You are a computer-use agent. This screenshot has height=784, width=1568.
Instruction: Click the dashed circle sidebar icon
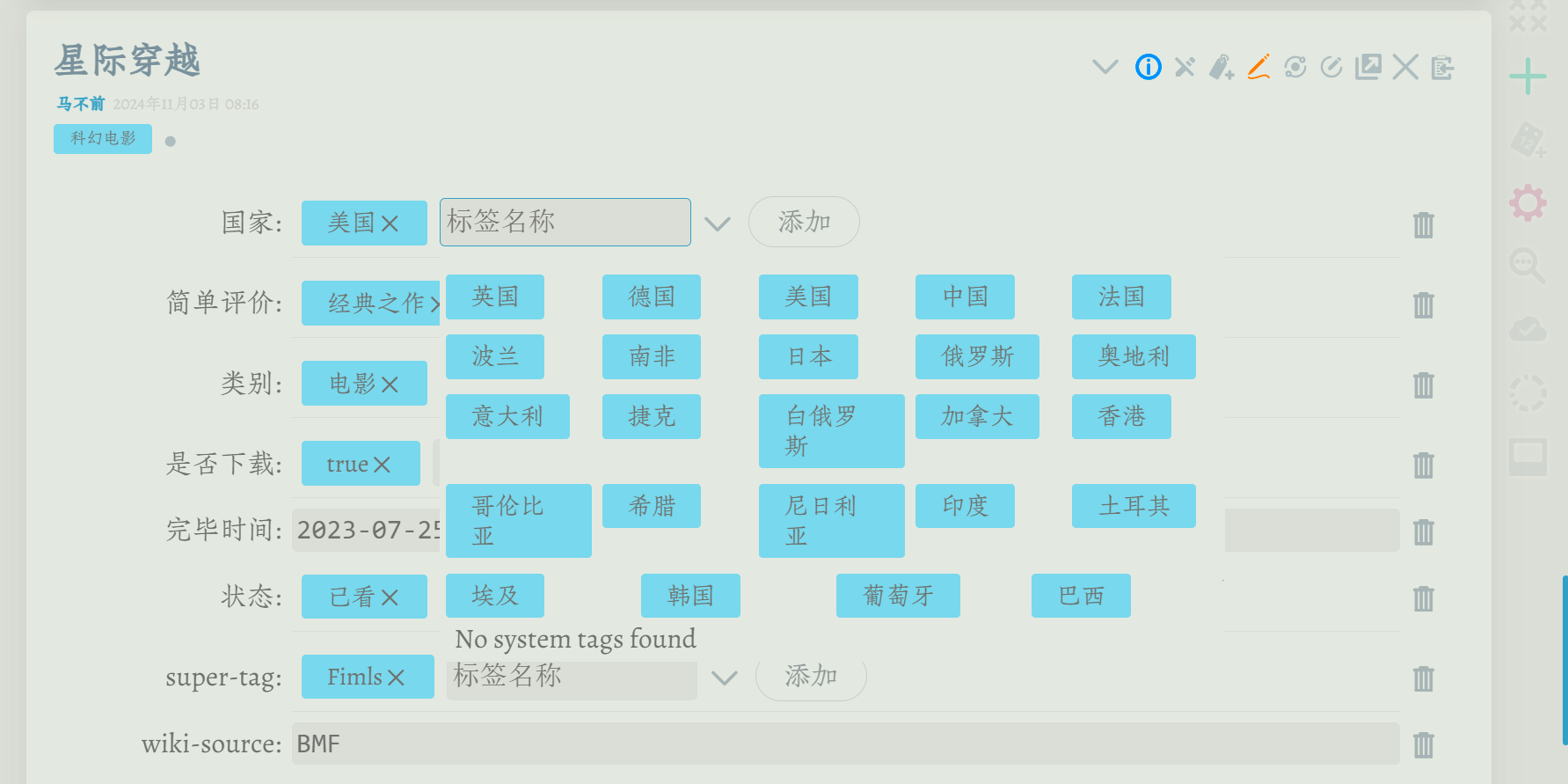point(1528,393)
